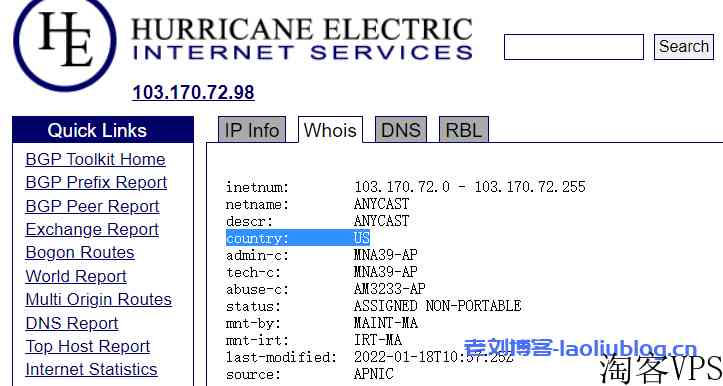
Task: Open Internet Statistics link
Action: coord(91,369)
